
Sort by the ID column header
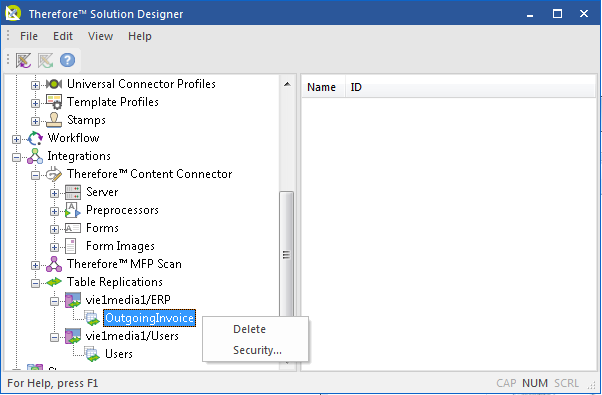click(x=470, y=87)
